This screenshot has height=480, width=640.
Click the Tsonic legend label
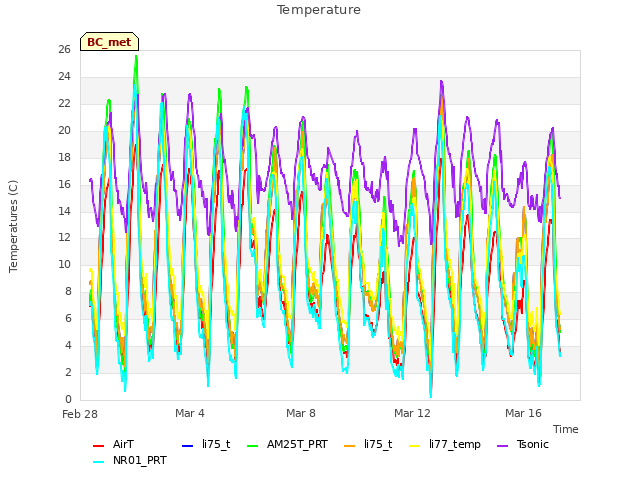pos(533,444)
